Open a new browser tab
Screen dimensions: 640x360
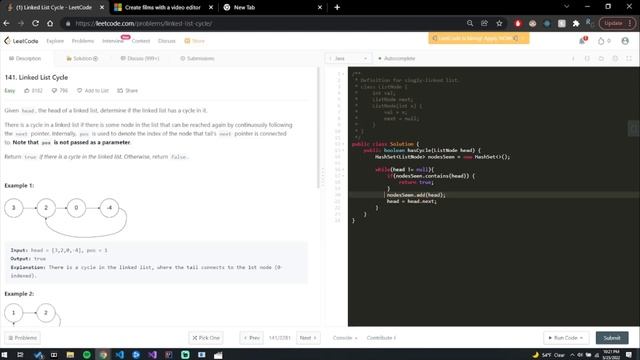[x=337, y=7]
